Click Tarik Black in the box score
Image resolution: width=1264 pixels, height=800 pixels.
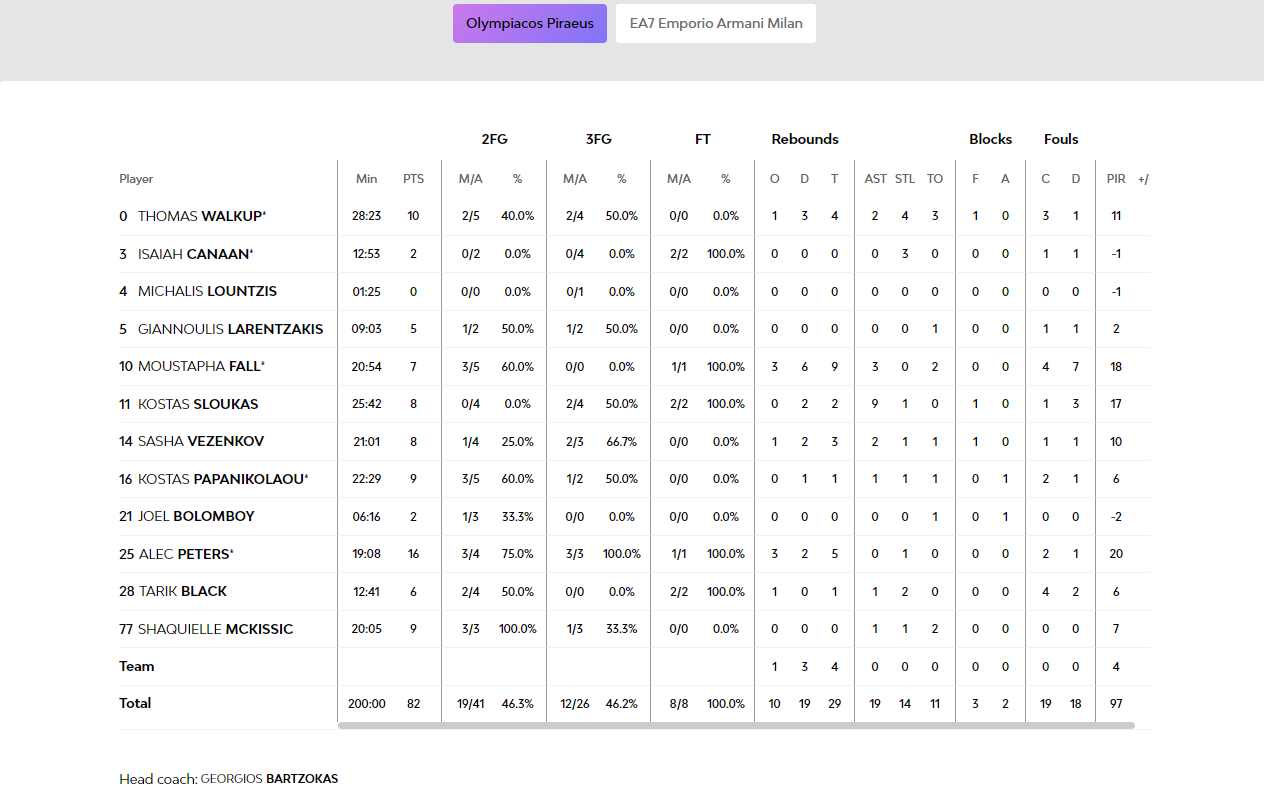point(182,591)
